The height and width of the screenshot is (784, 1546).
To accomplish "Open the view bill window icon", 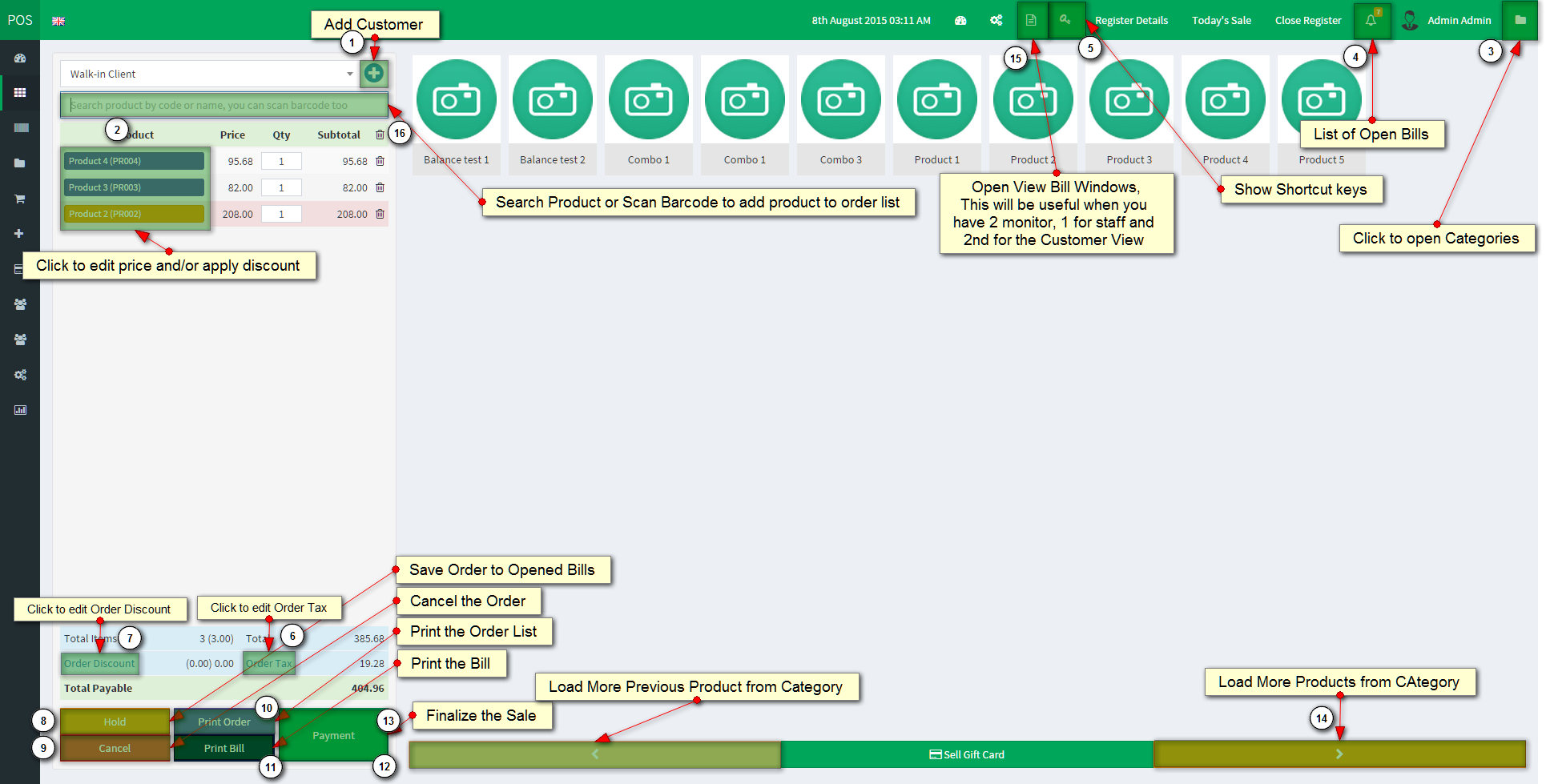I will (1031, 20).
